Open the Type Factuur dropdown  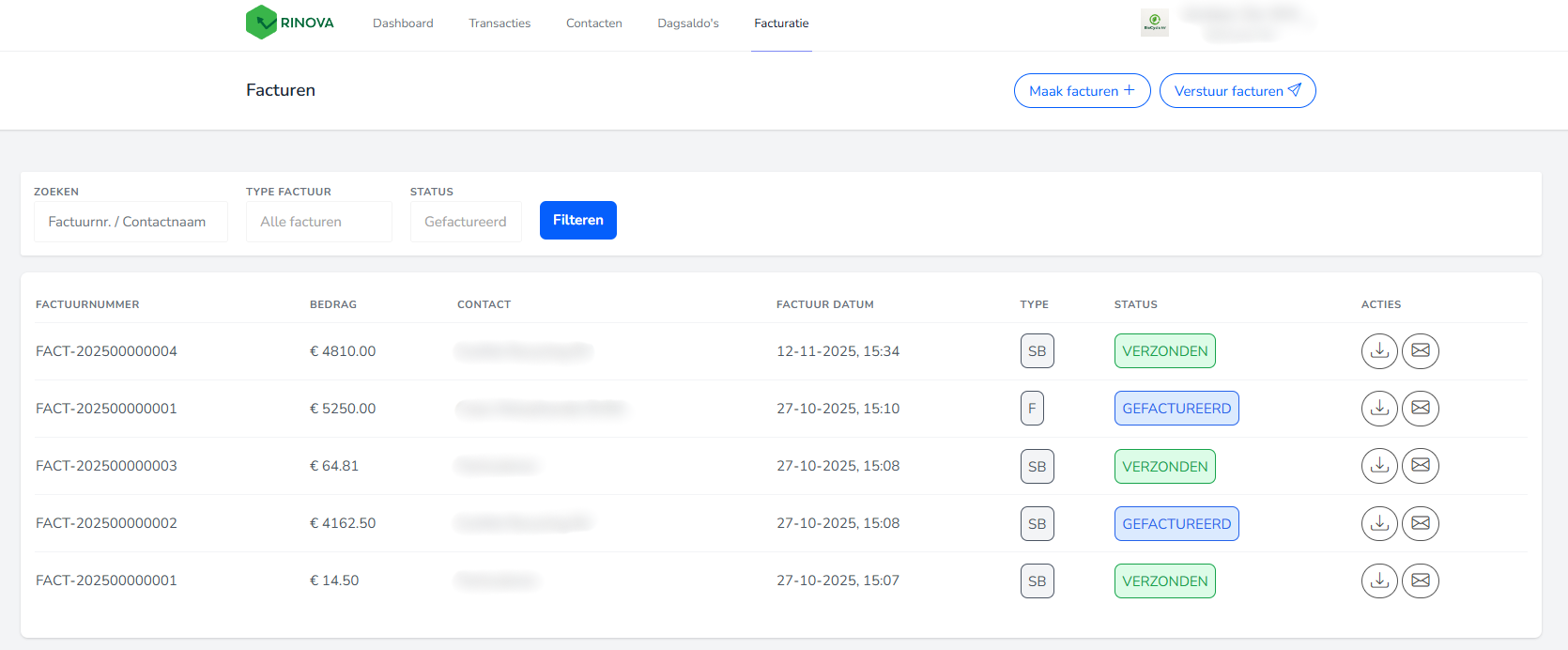(x=318, y=222)
